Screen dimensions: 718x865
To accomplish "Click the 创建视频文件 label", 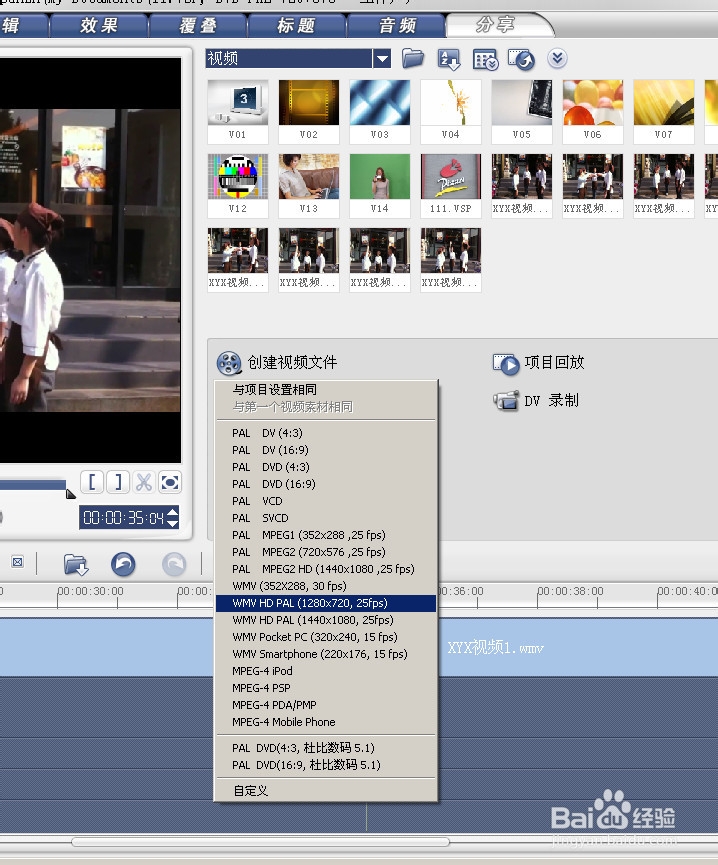I will [x=292, y=362].
